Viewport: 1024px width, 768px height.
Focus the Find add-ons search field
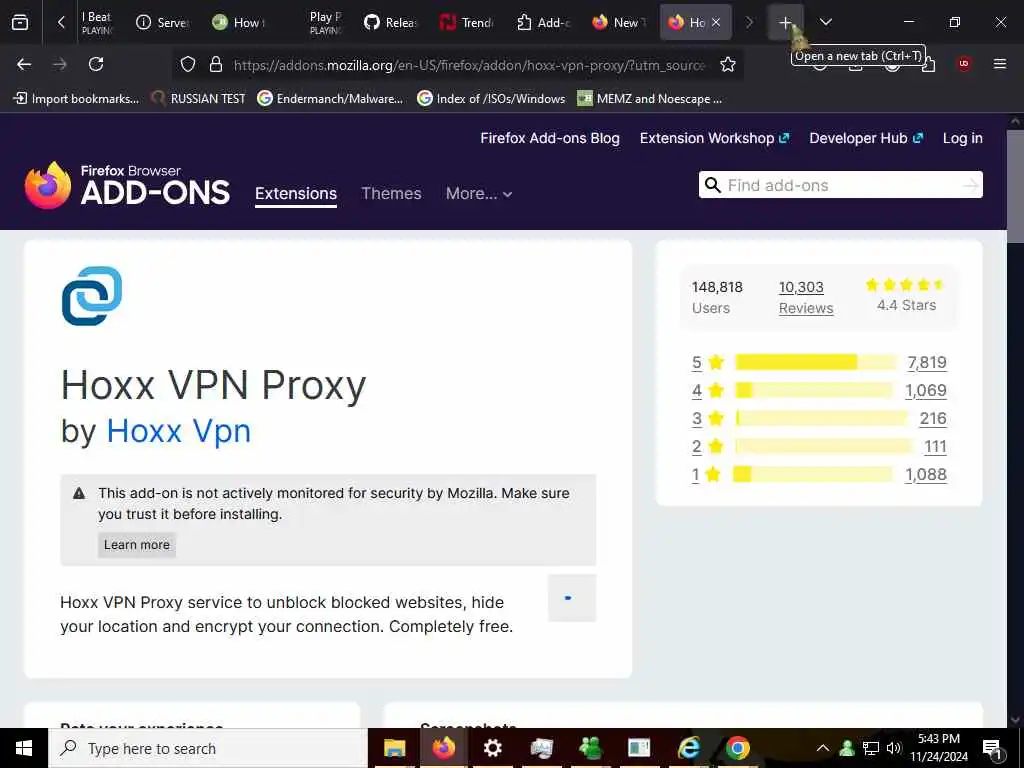point(840,185)
